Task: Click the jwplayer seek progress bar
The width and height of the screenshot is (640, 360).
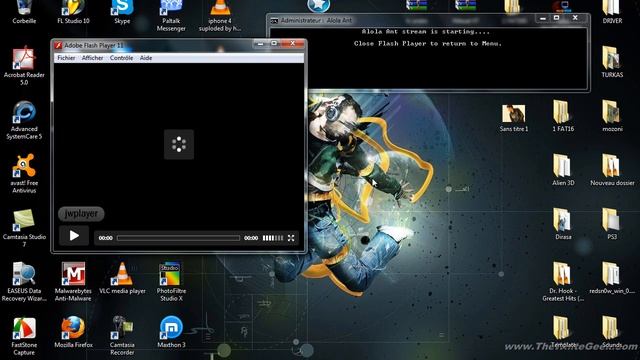Action: 178,238
